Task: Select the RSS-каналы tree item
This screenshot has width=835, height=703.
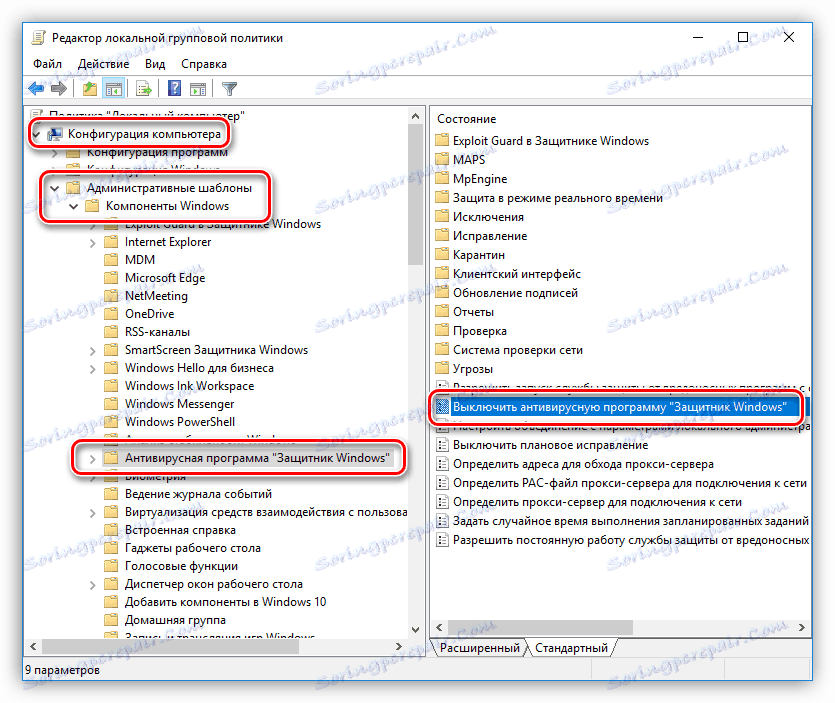Action: tap(157, 332)
